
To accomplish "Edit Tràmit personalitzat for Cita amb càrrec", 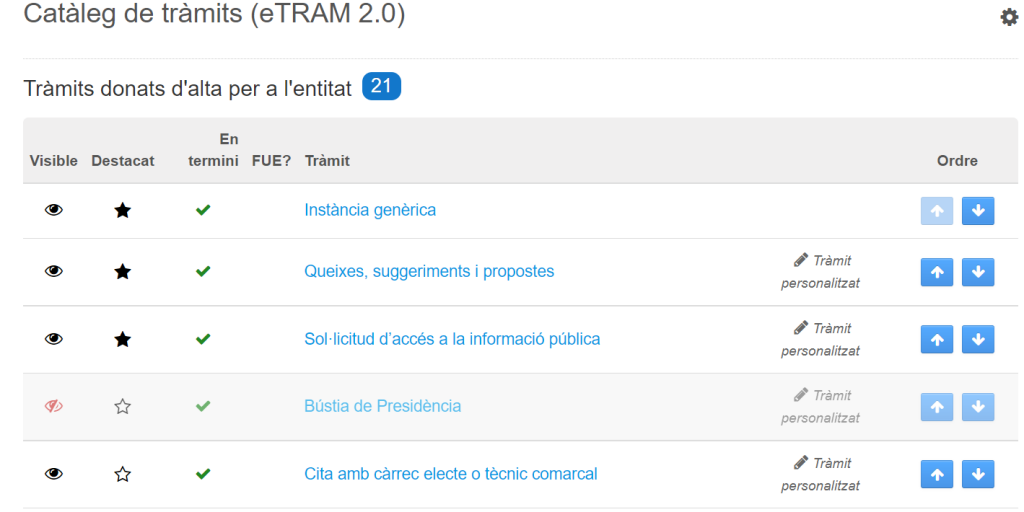I will pos(821,474).
